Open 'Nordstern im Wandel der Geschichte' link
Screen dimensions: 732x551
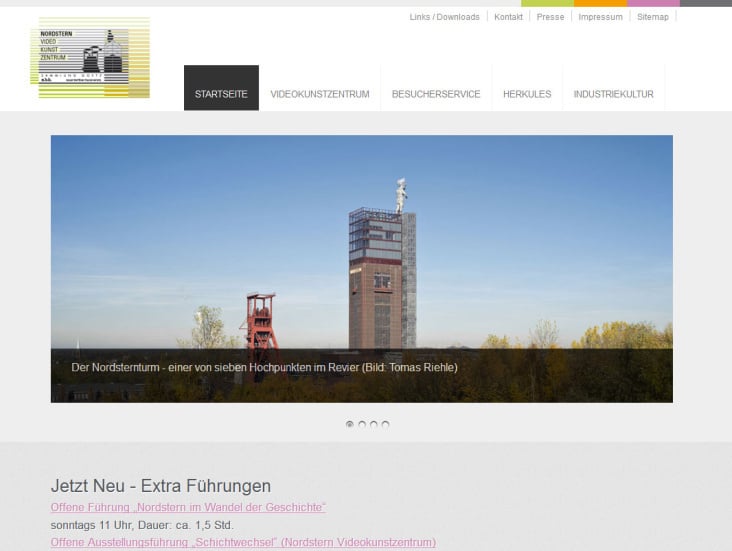[188, 507]
